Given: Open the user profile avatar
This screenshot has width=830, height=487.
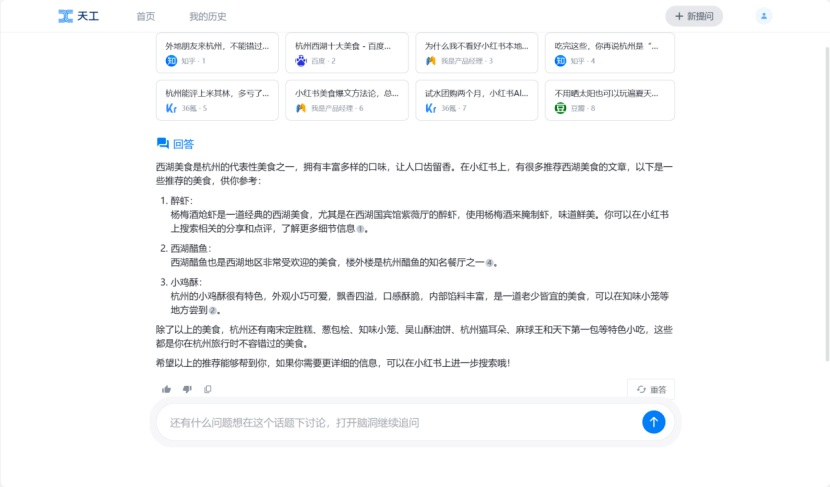Looking at the screenshot, I should [763, 16].
